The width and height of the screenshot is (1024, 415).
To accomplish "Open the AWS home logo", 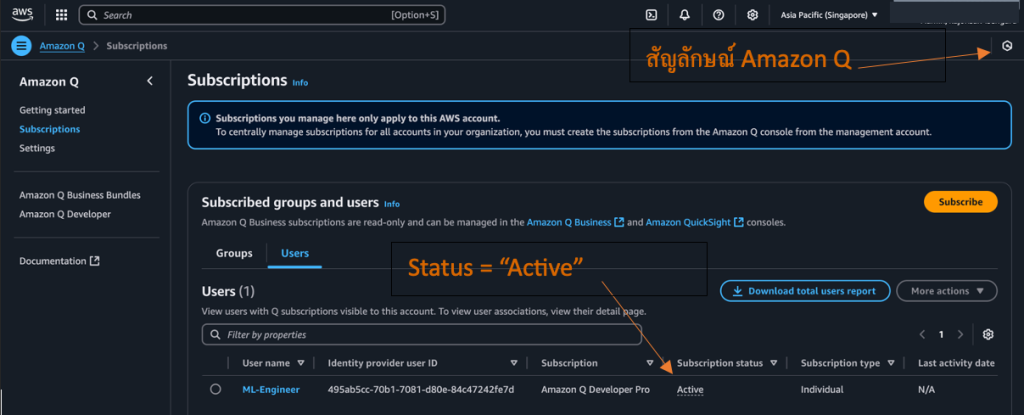I will click(x=22, y=14).
